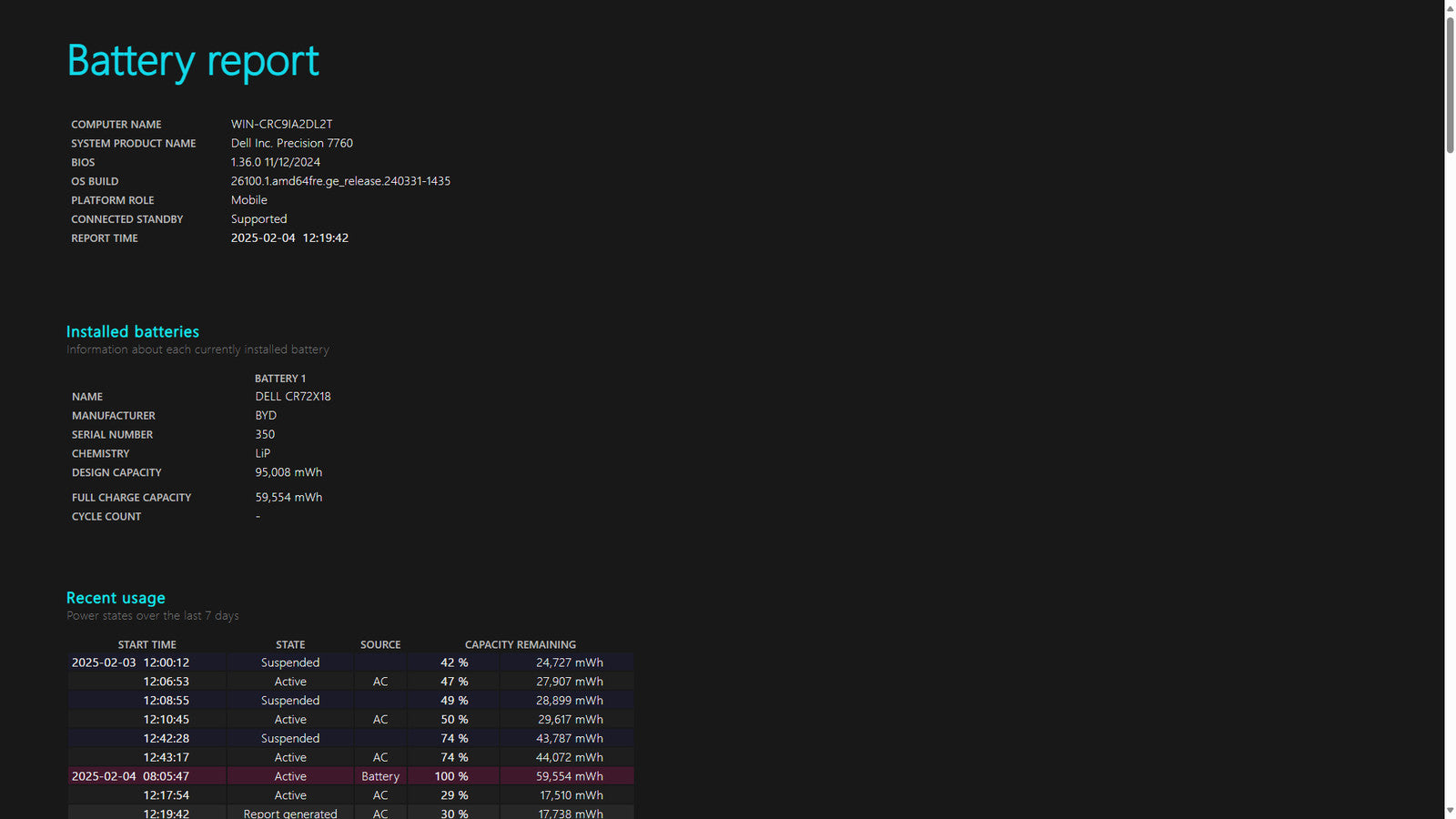1456x819 pixels.
Task: Click the 29 % capacity cell
Action: point(454,795)
